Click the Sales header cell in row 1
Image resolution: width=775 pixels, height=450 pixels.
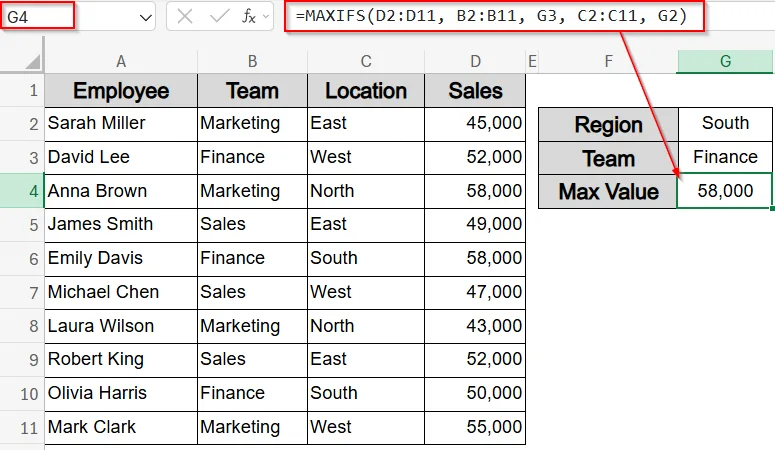475,91
